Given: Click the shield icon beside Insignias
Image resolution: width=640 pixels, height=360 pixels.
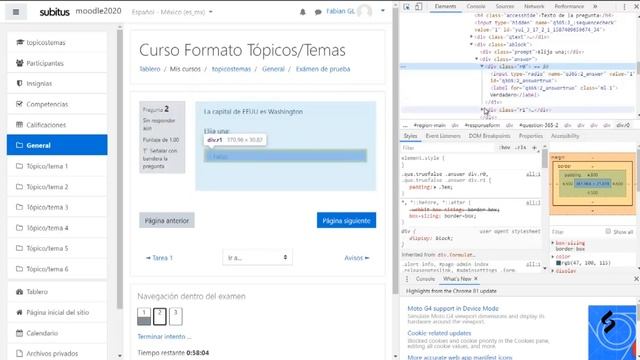Looking at the screenshot, I should click(x=19, y=83).
